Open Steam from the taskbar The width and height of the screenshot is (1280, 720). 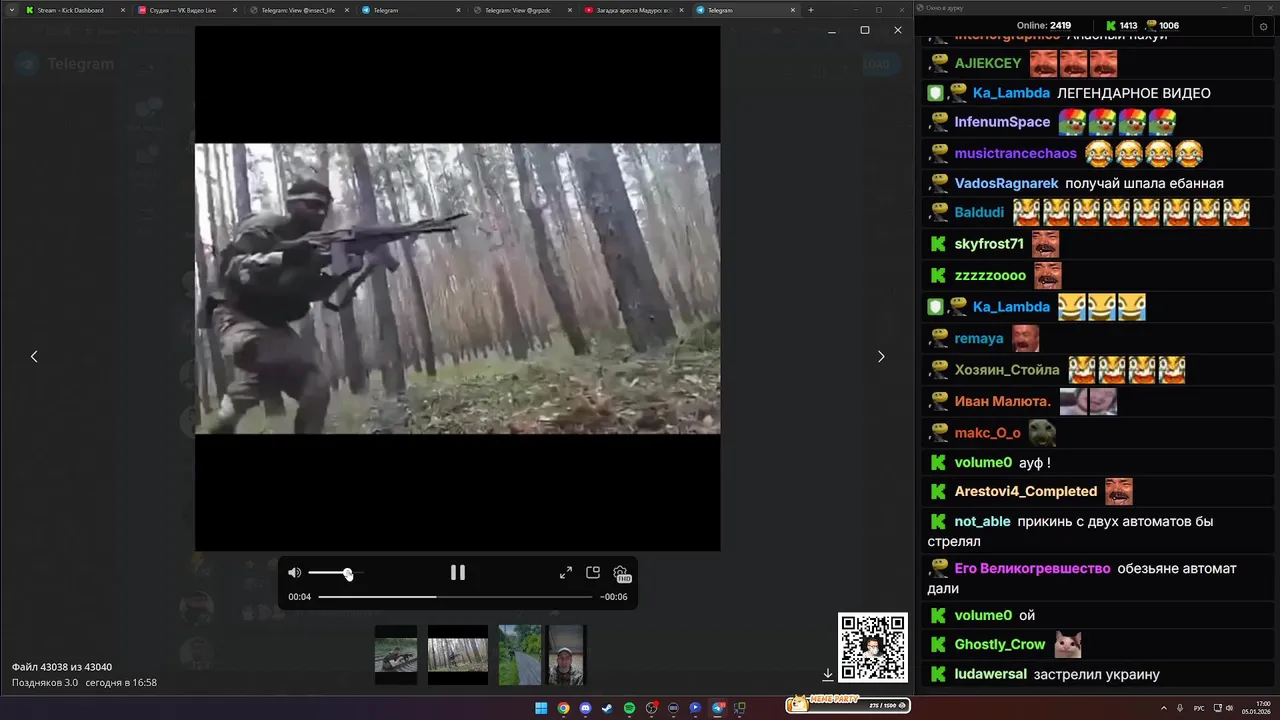[x=607, y=708]
